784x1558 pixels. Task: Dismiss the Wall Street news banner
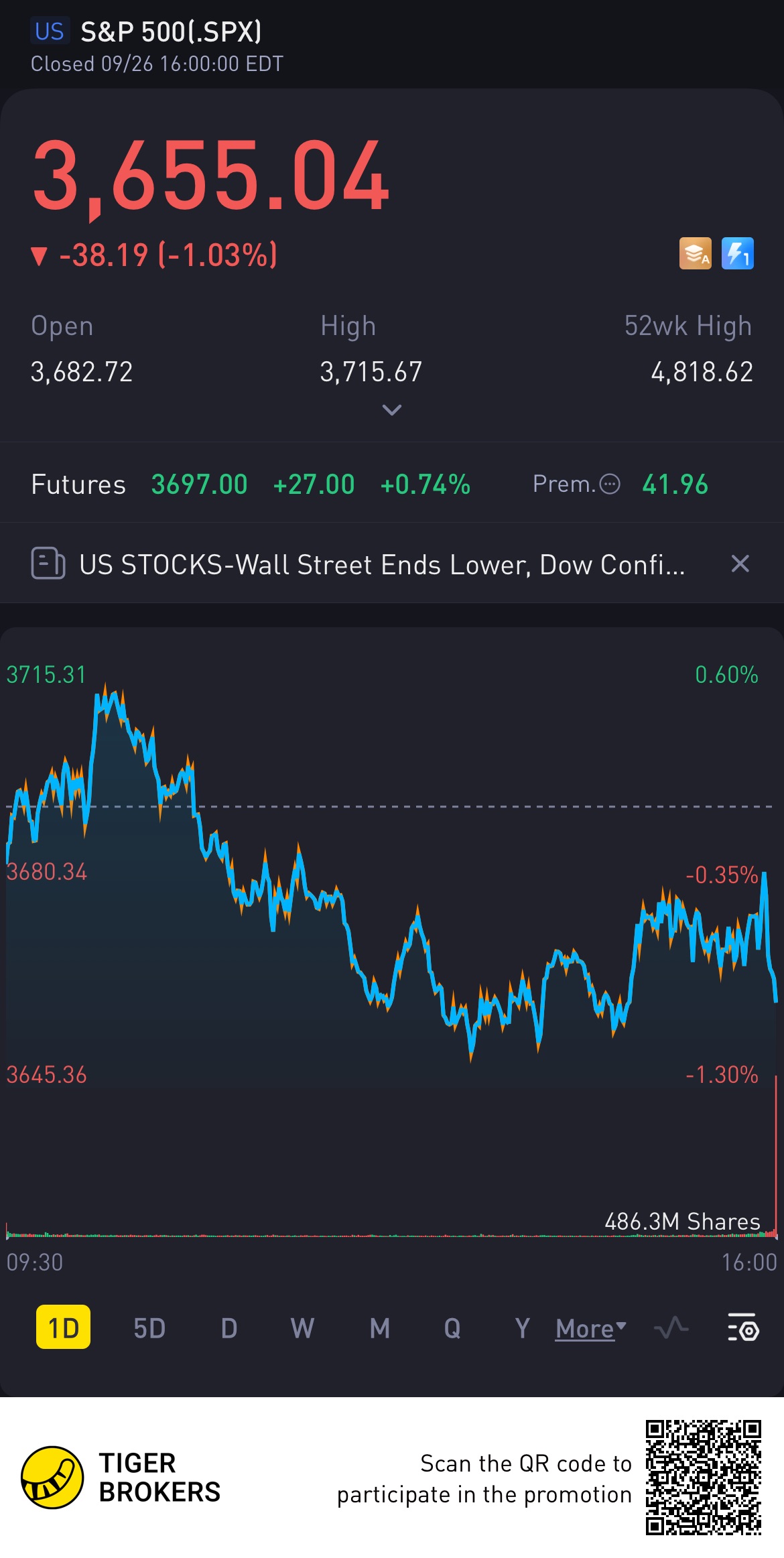(x=740, y=564)
